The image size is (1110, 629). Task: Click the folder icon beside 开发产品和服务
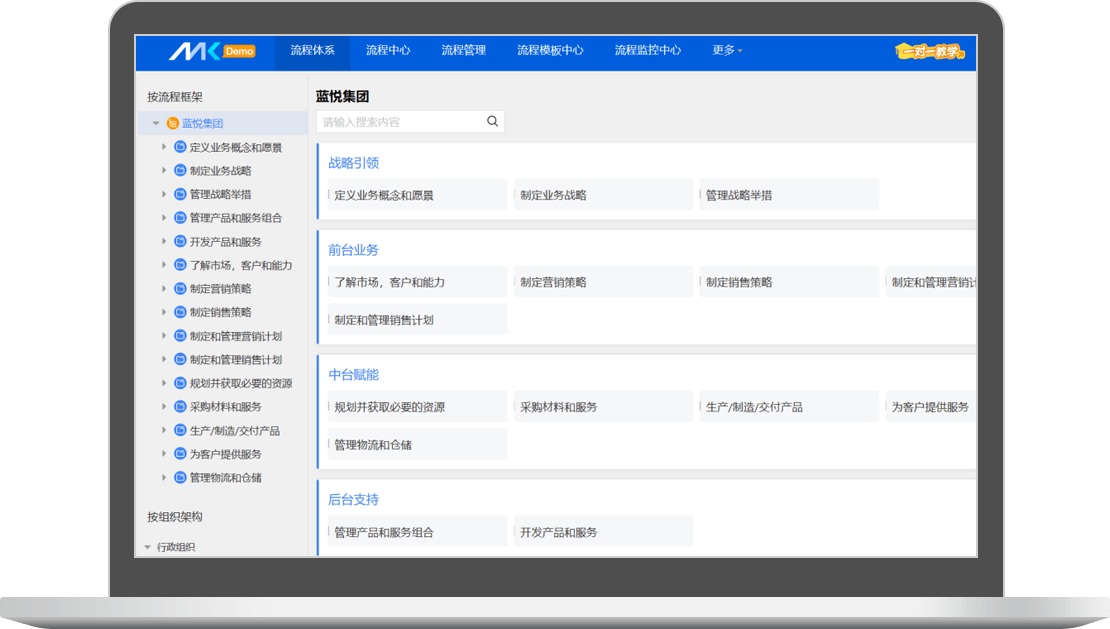(x=180, y=242)
